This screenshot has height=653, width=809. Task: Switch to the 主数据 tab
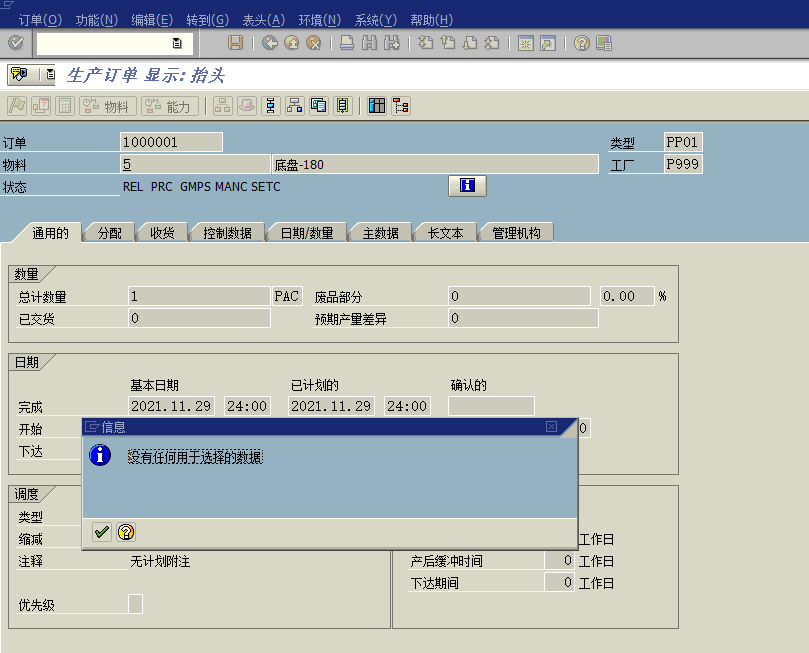(x=380, y=233)
